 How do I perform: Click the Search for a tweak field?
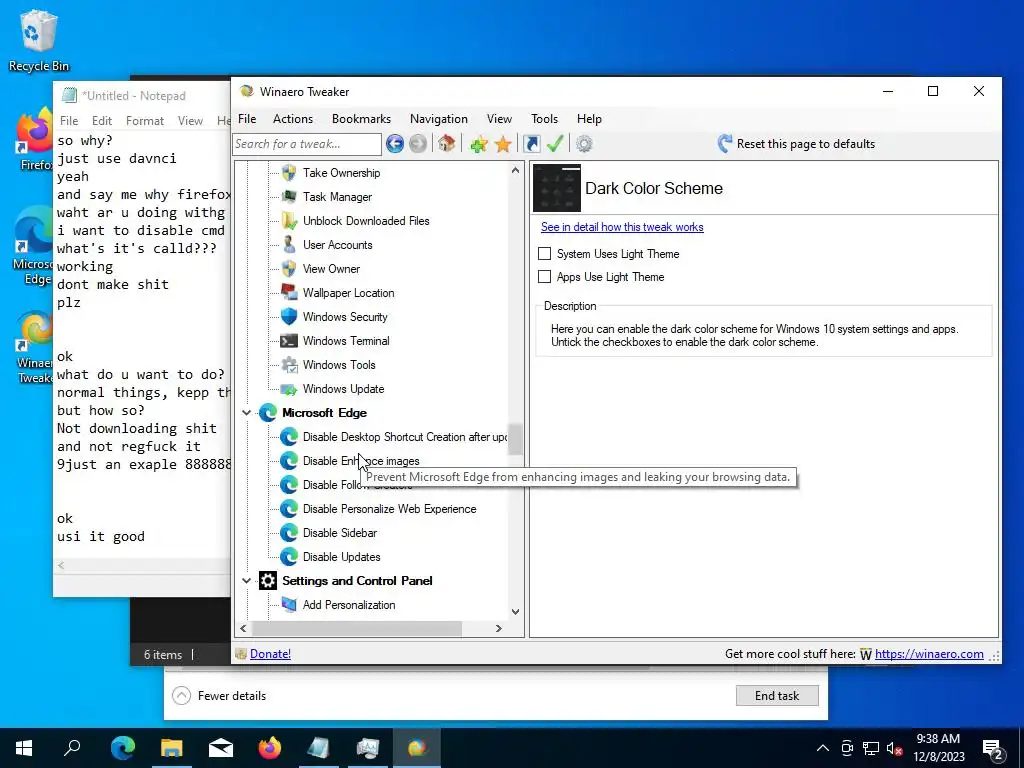(307, 144)
